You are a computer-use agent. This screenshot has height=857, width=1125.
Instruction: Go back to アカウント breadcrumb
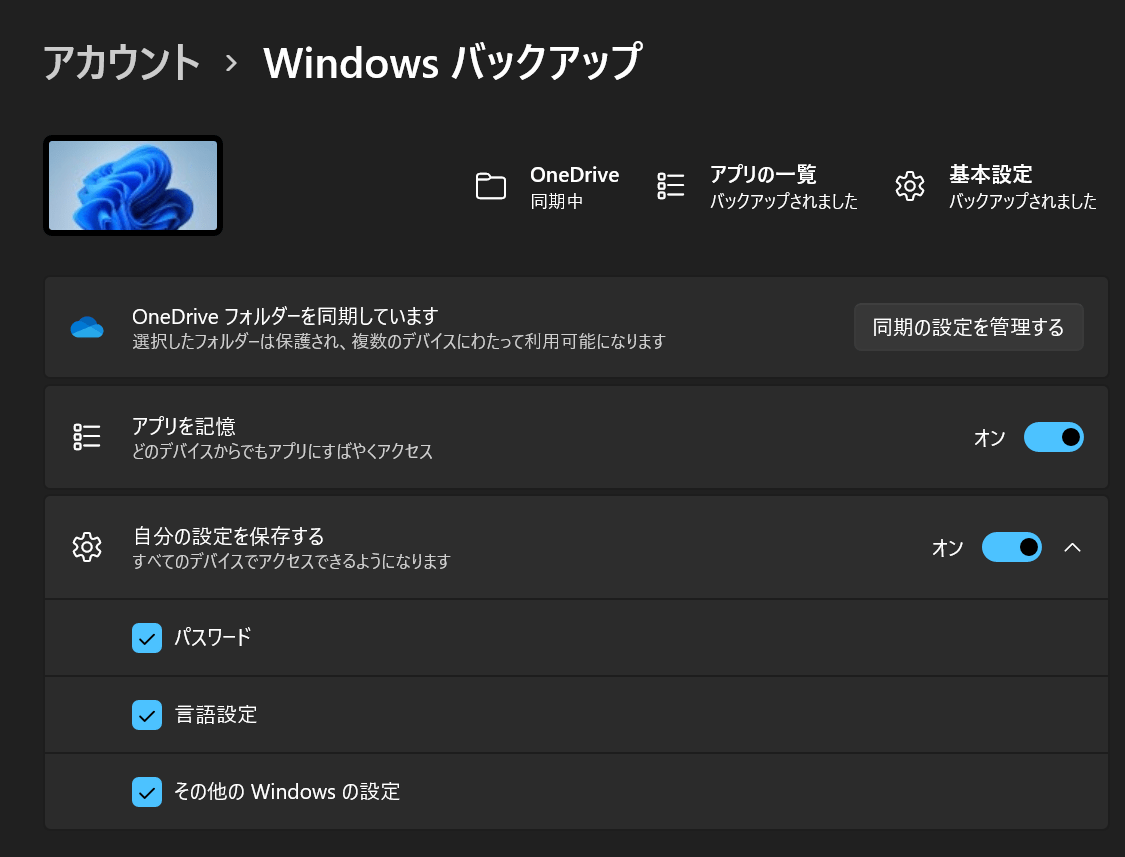click(121, 62)
